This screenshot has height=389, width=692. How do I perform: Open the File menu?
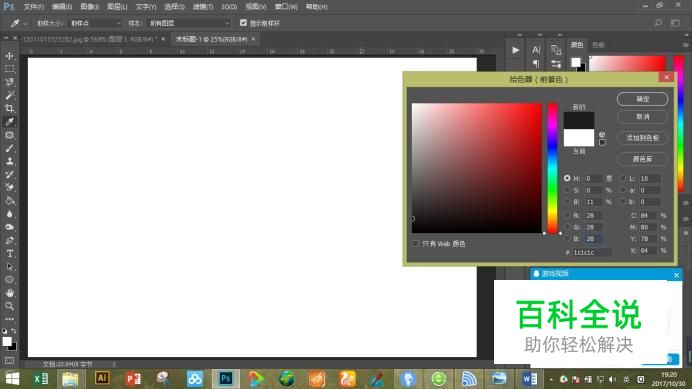34,7
